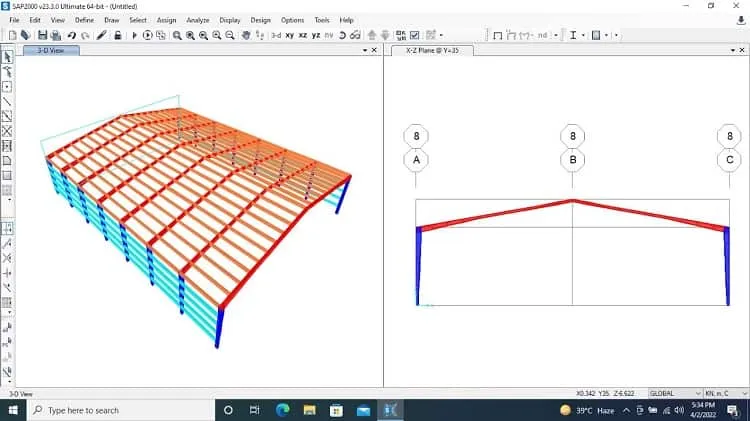This screenshot has width=750, height=421.
Task: Show the default 3-d view
Action: coord(276,35)
